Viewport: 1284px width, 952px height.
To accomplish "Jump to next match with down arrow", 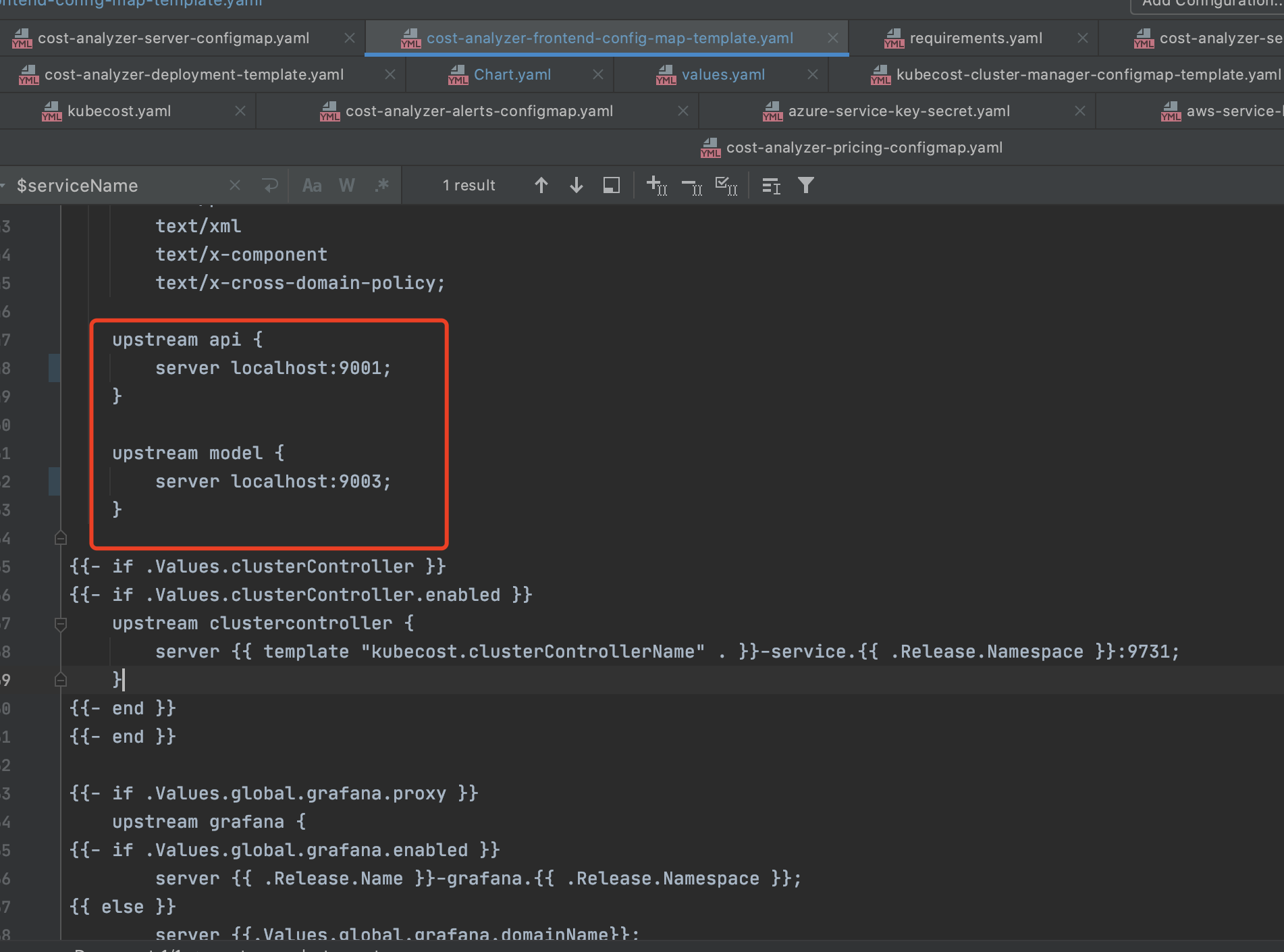I will click(x=575, y=184).
